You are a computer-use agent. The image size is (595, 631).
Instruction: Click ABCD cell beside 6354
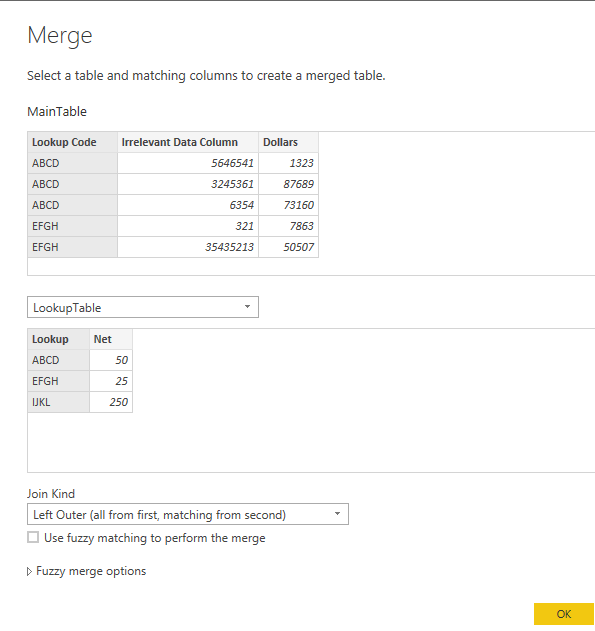pos(72,205)
